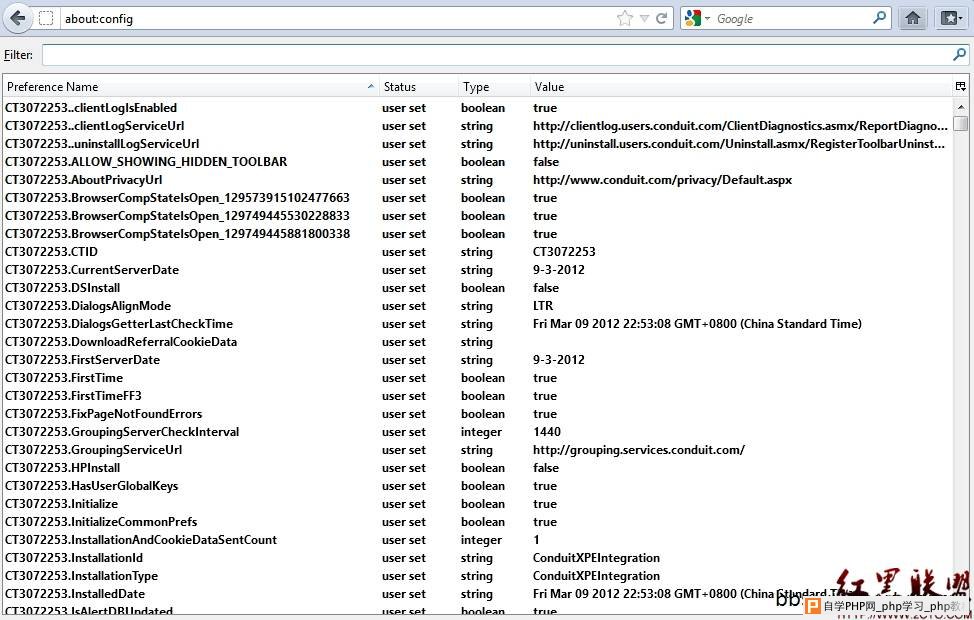Open the Google search engine dropdown
974x620 pixels.
[697, 18]
